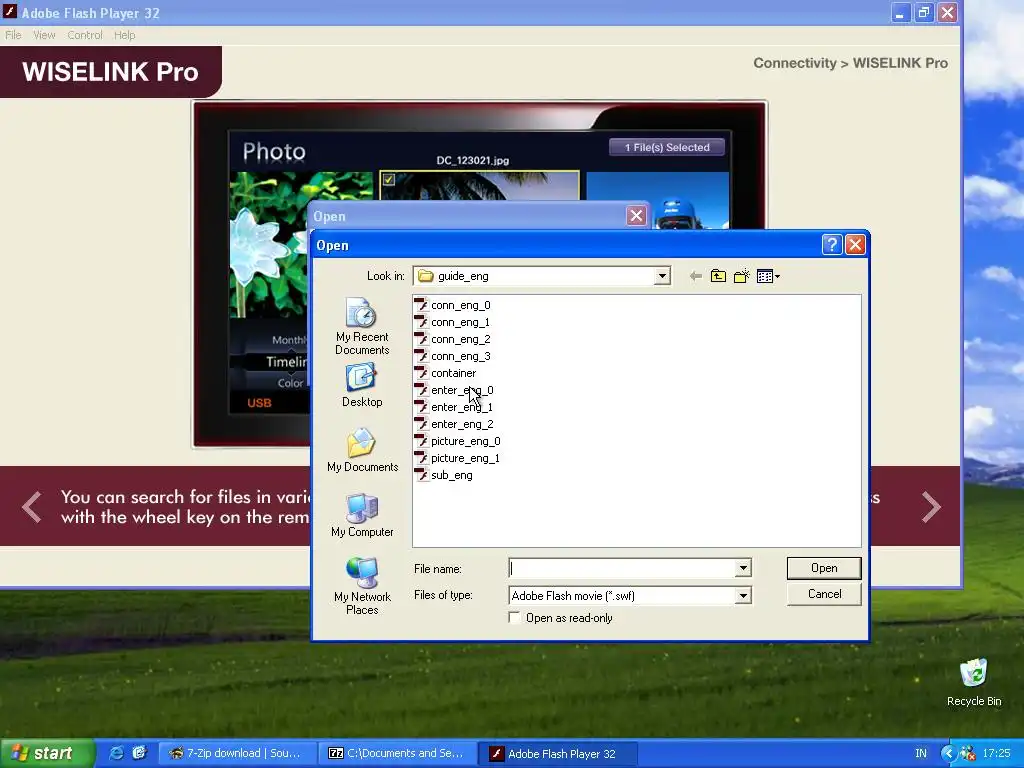Expand the Look in folder dropdown
1024x768 pixels.
(662, 276)
